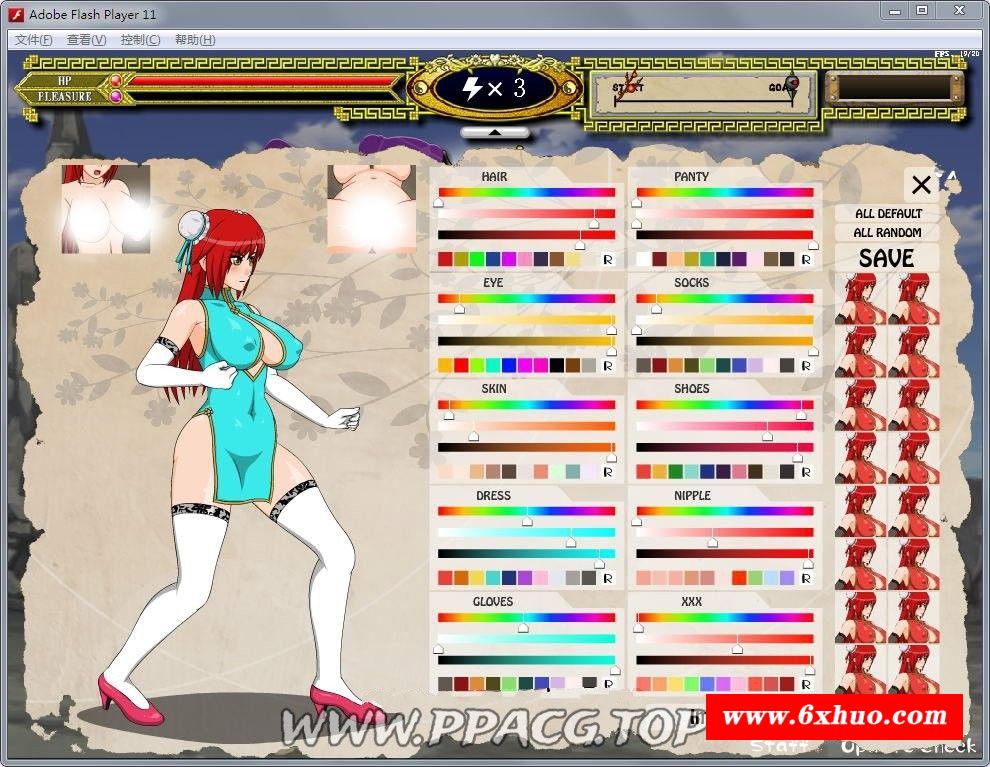The width and height of the screenshot is (990, 767).
Task: Click the ALL DEFAULT button
Action: [888, 213]
